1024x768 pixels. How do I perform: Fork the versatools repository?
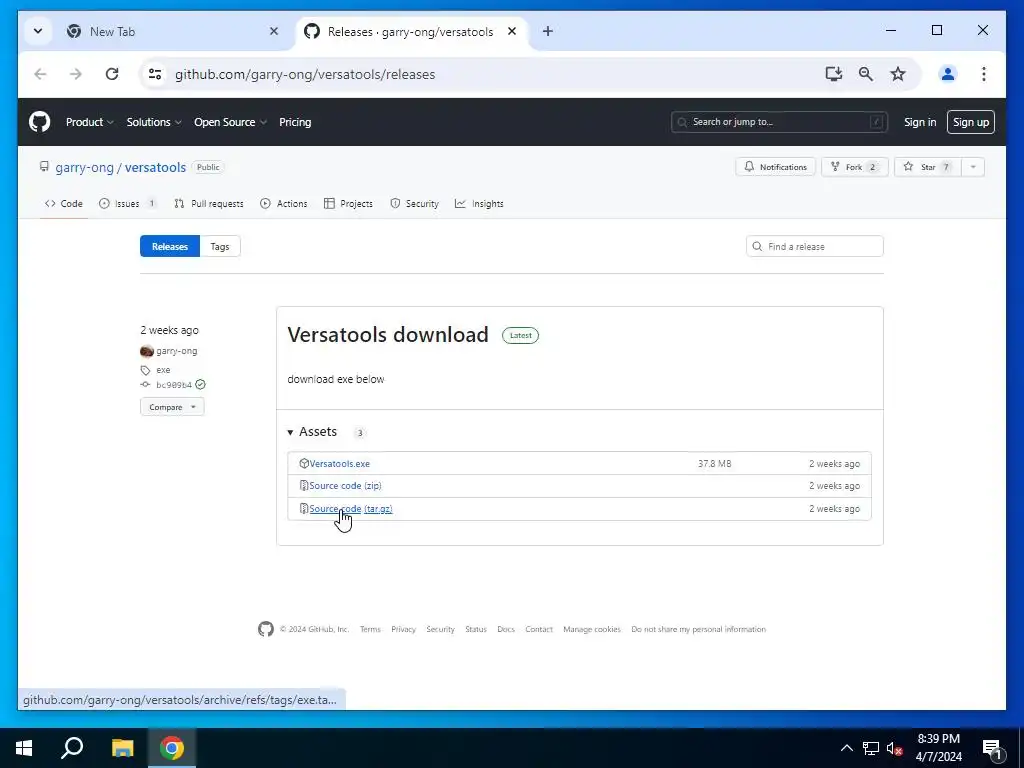point(854,167)
